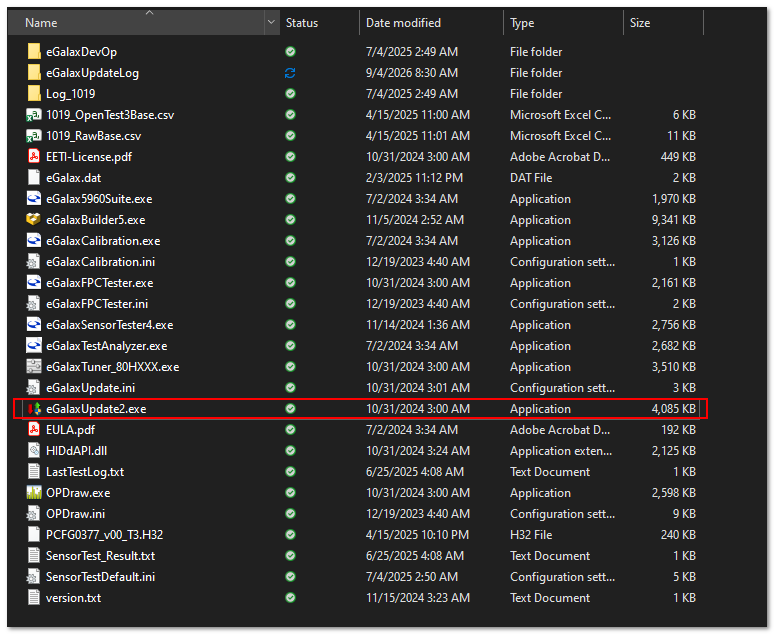Click the EULA.pdf Acrobat icon
Screen dimensions: 774x634
(x=34, y=430)
